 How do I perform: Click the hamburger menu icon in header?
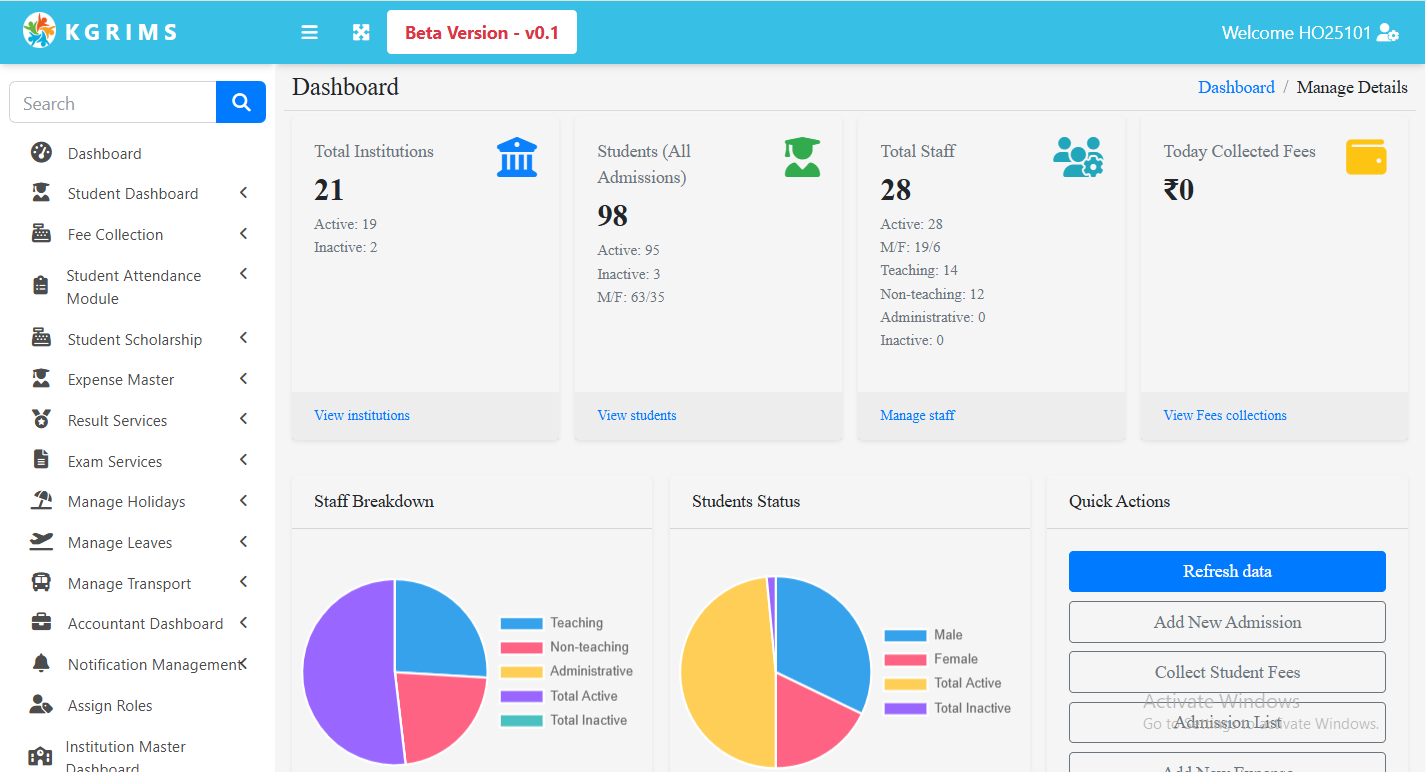(x=310, y=33)
